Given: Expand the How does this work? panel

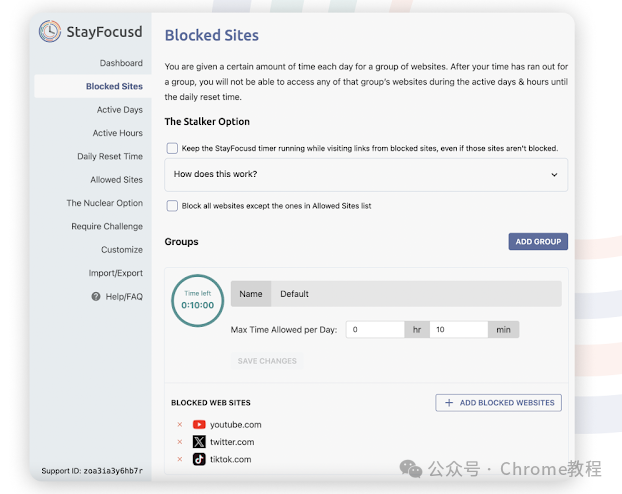Looking at the screenshot, I should point(366,175).
